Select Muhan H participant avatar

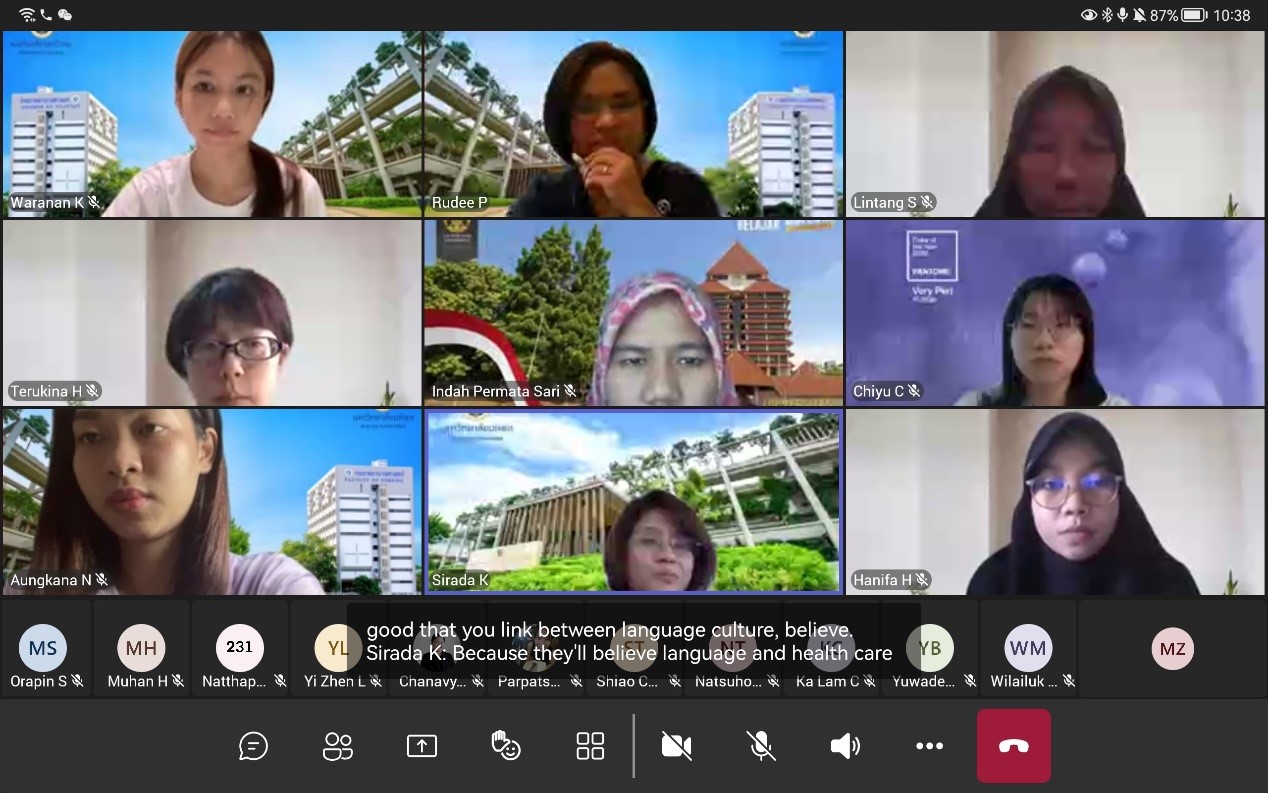[x=141, y=648]
